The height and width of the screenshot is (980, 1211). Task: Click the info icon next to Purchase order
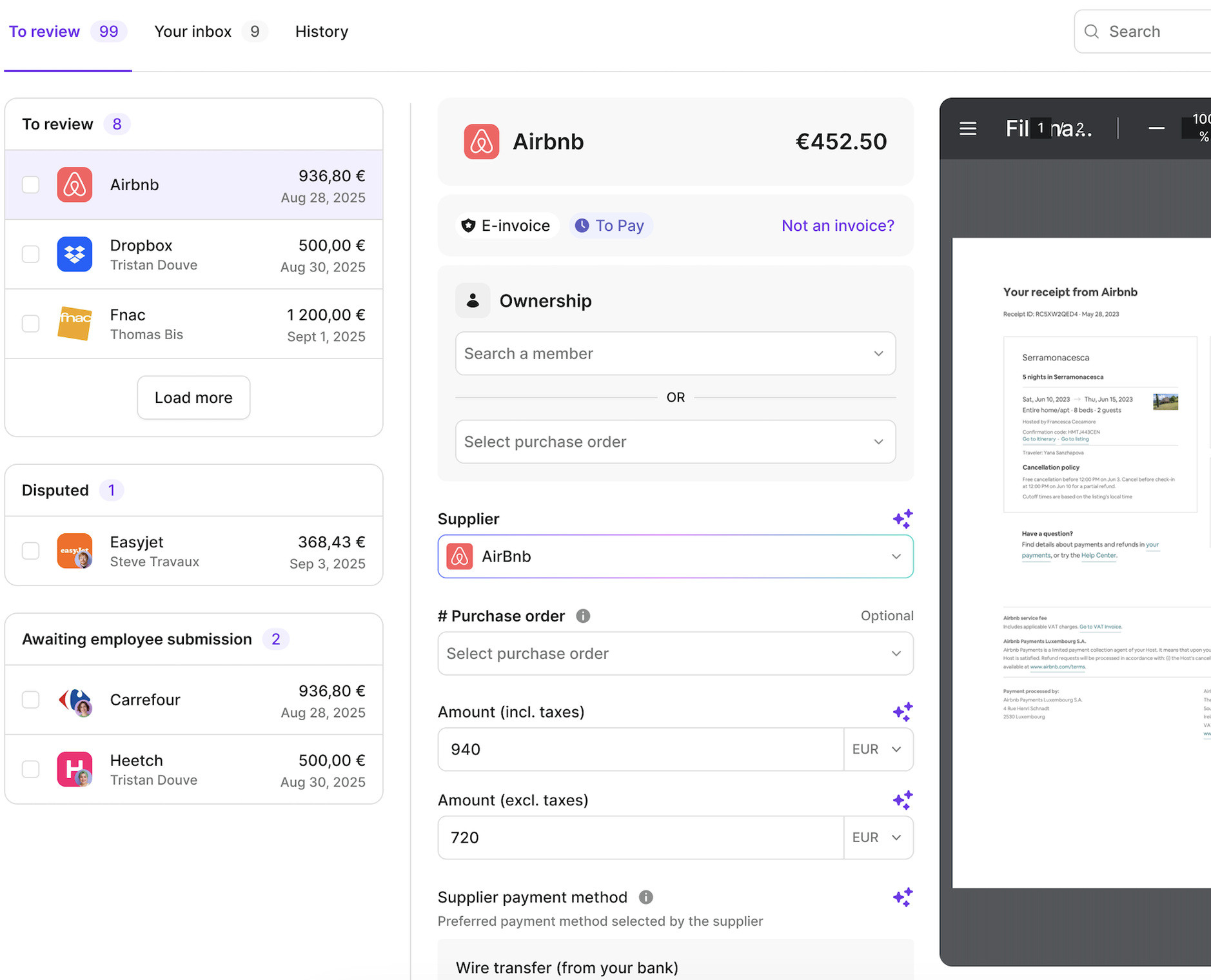click(x=583, y=616)
